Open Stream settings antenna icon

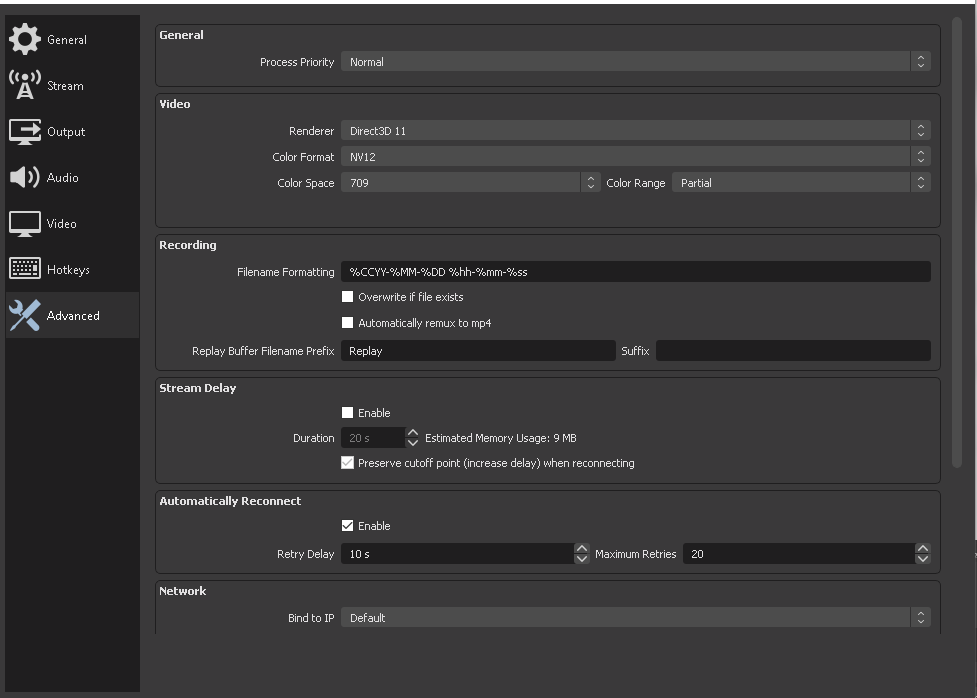click(x=25, y=85)
